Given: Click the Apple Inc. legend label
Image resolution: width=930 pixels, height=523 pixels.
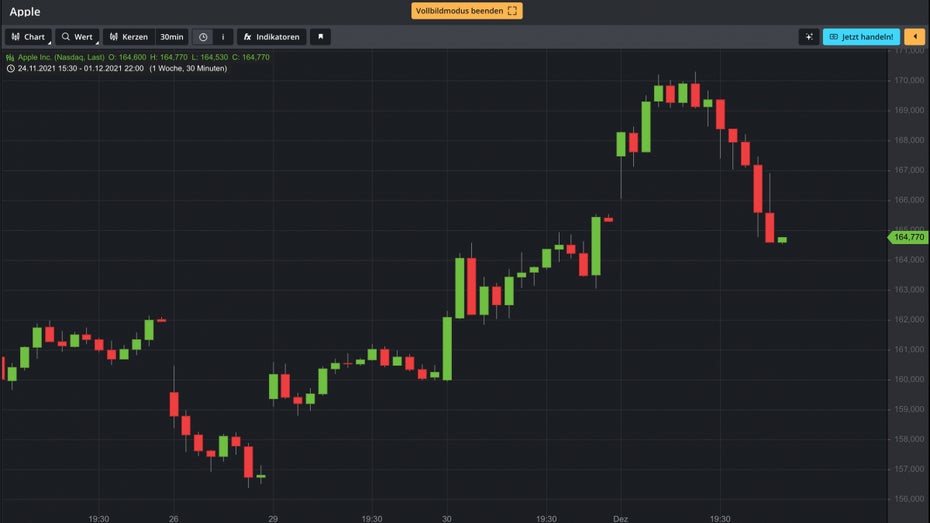Looking at the screenshot, I should 60,57.
